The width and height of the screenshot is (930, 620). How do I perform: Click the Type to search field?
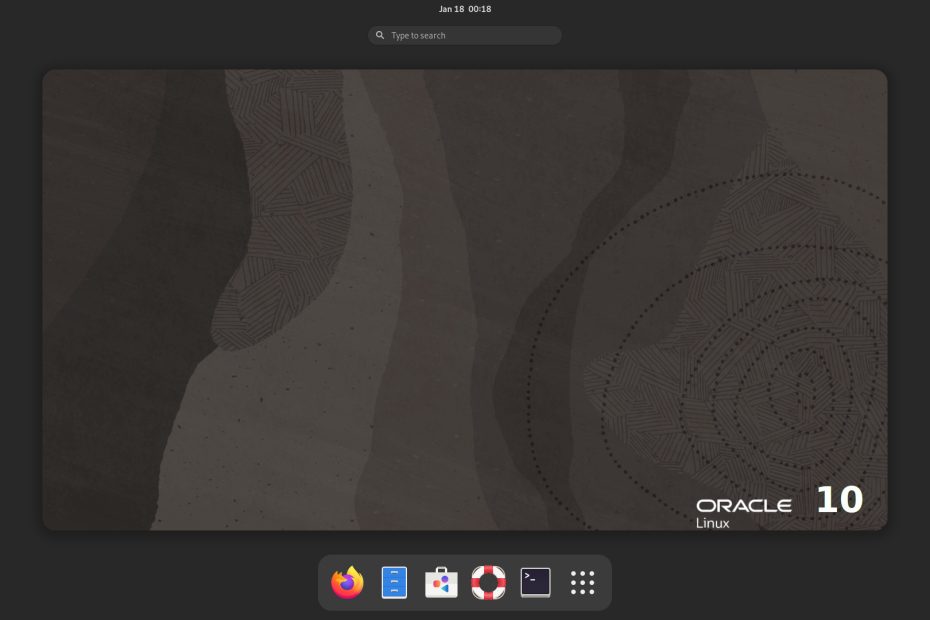click(x=464, y=36)
